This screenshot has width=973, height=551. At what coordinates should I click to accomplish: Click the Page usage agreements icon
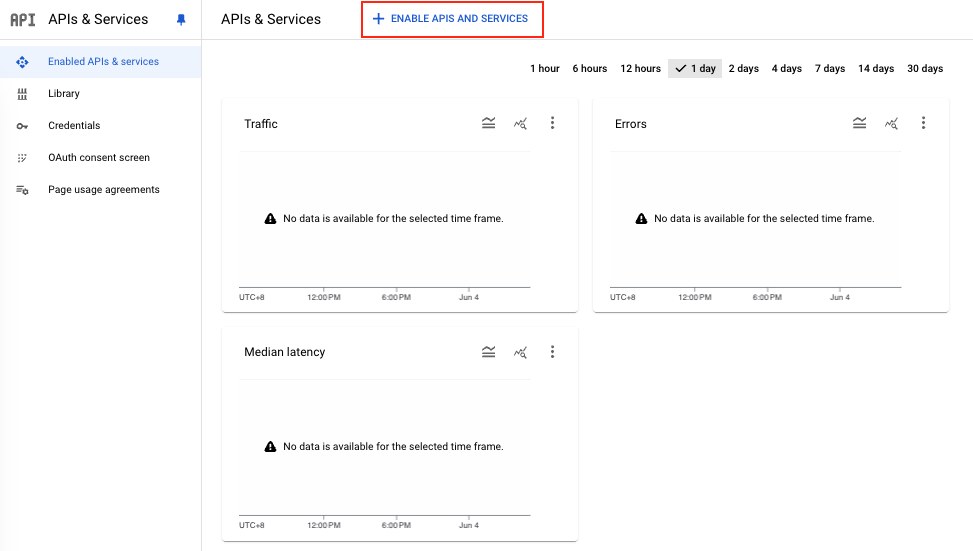pyautogui.click(x=22, y=190)
